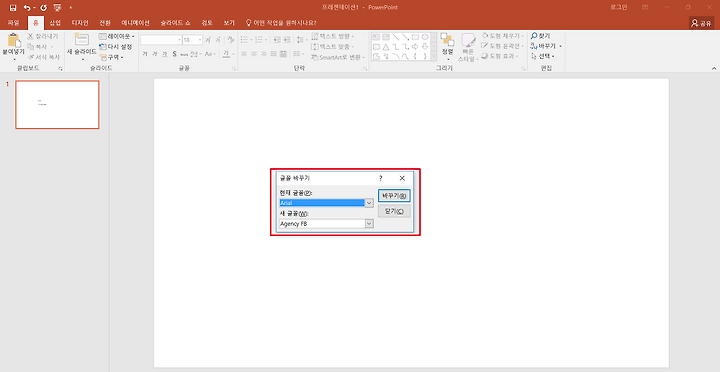Image resolution: width=720 pixels, height=372 pixels.
Task: Toggle Underline formatting (underlined 가)
Action: [x=164, y=54]
